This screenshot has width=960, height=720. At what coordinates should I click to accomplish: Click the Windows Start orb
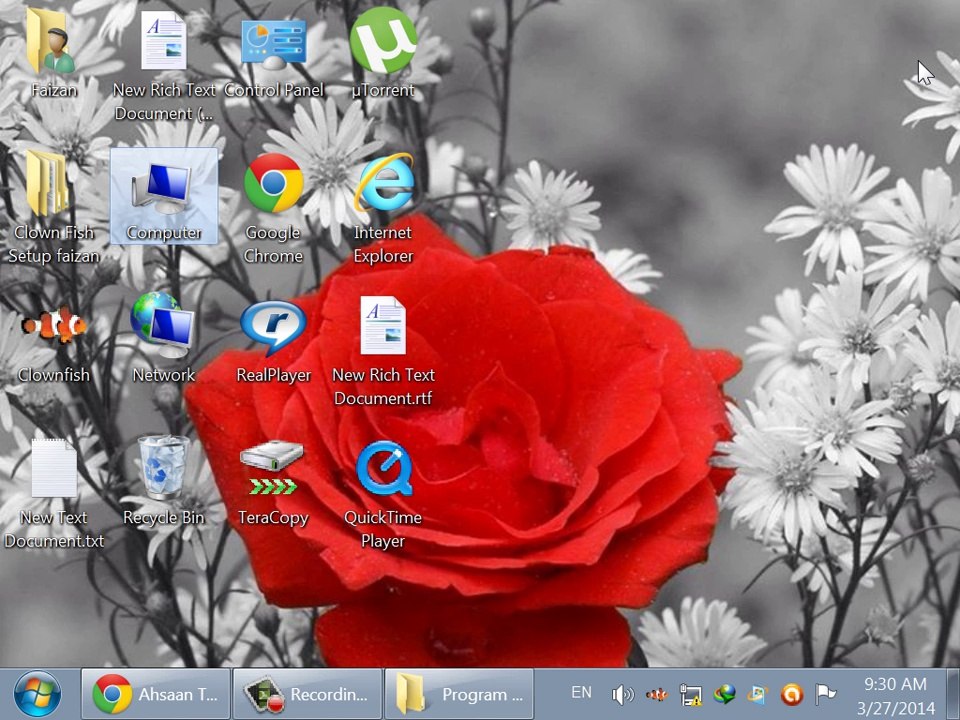tap(37, 694)
